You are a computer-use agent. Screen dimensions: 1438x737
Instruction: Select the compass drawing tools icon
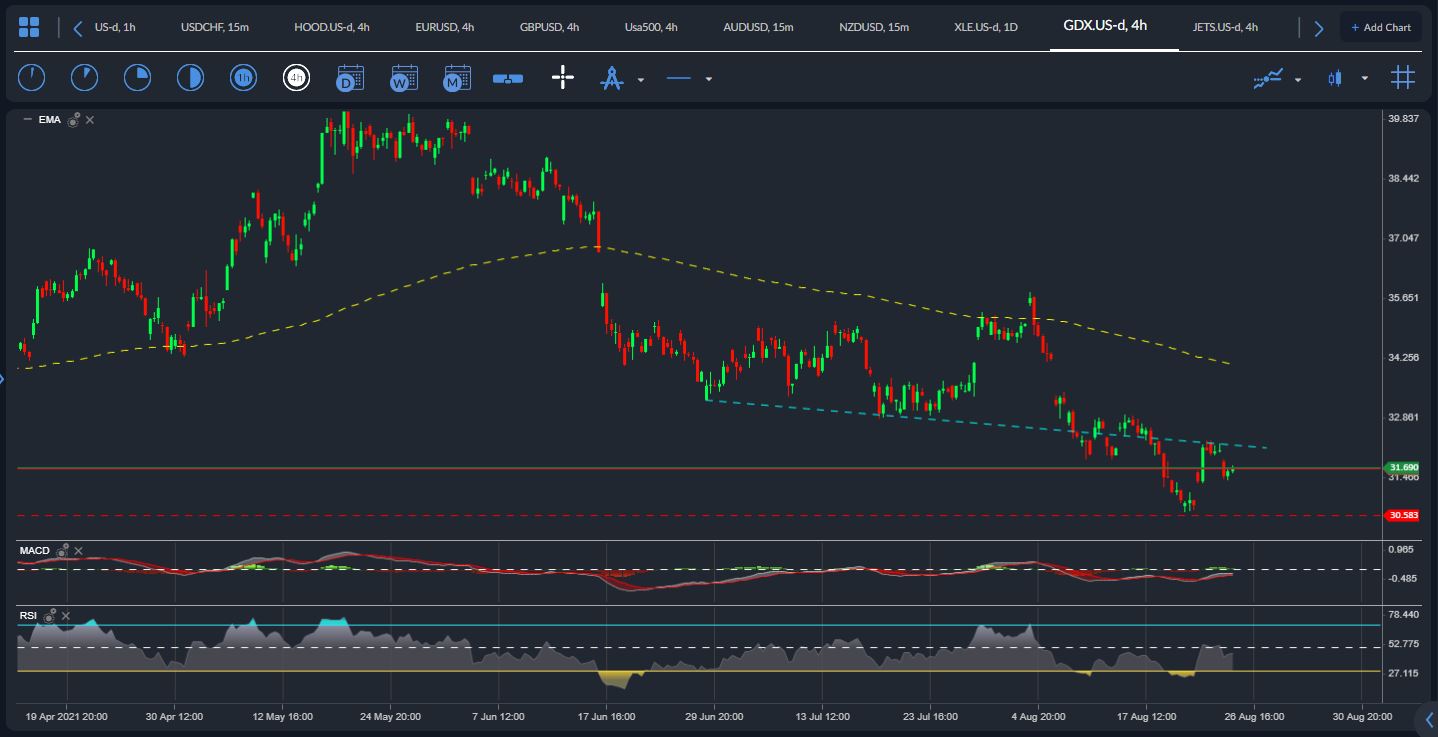pos(611,78)
